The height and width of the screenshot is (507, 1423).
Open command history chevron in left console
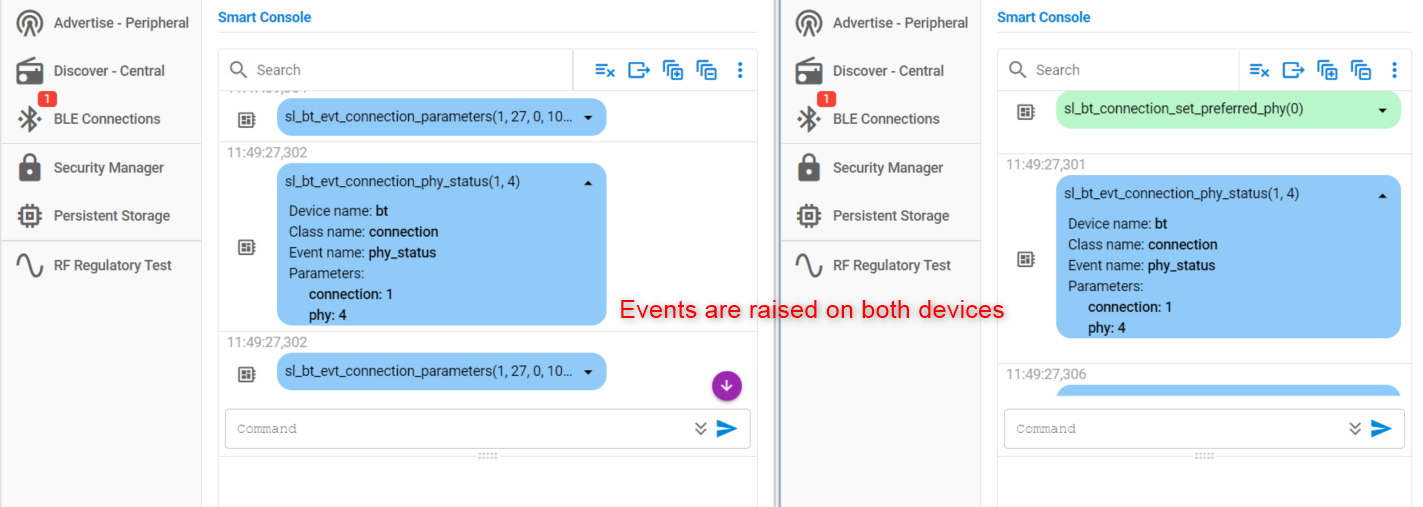[x=701, y=429]
